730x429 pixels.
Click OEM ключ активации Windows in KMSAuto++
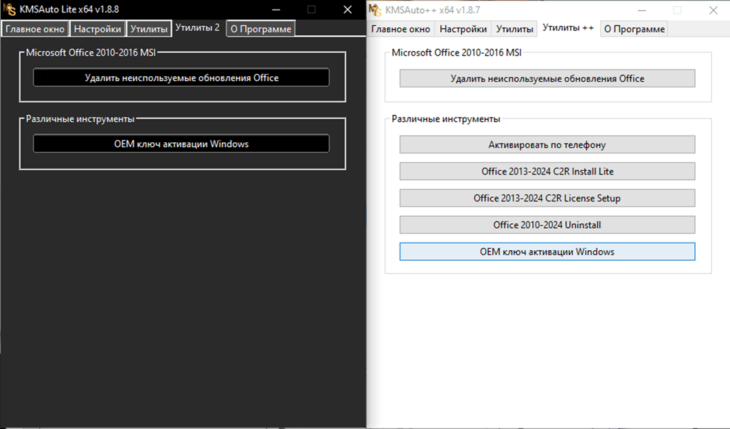(x=547, y=252)
